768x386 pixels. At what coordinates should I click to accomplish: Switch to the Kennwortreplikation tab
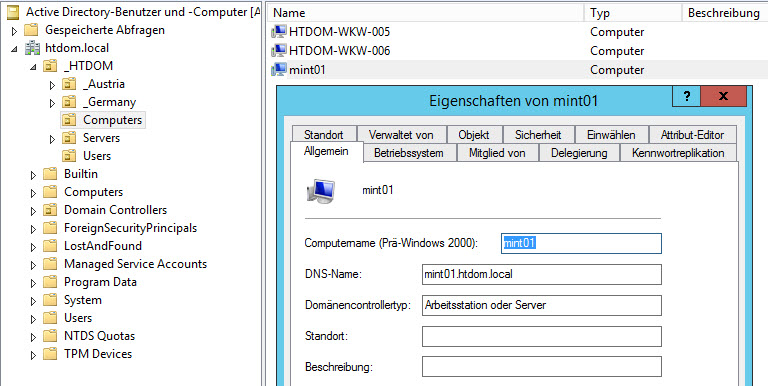[x=678, y=153]
